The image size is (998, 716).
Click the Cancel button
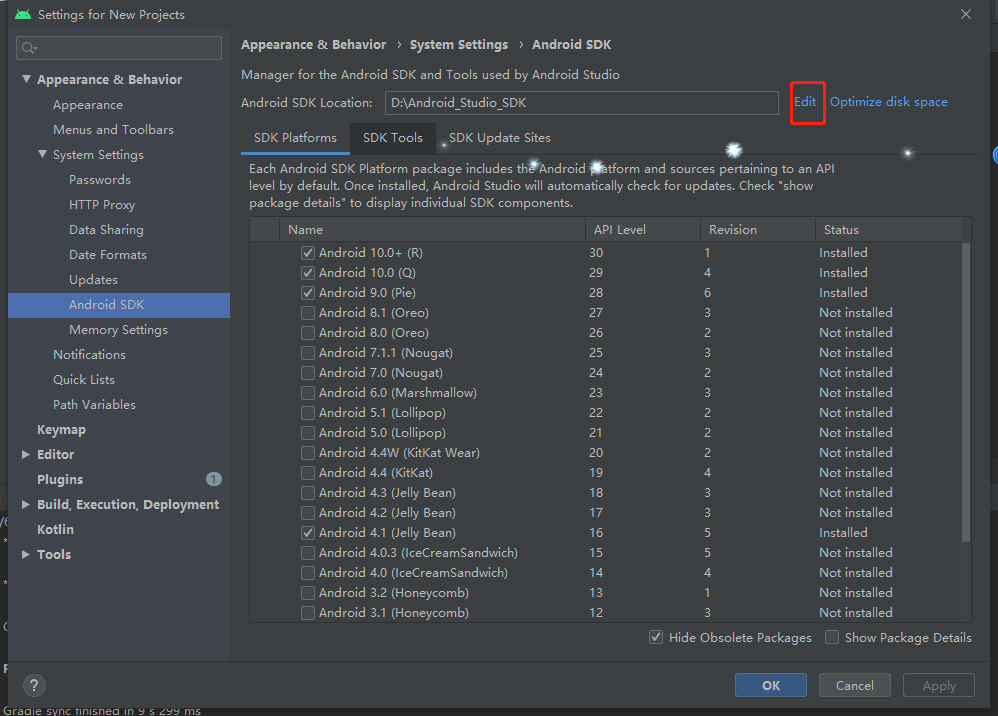855,685
